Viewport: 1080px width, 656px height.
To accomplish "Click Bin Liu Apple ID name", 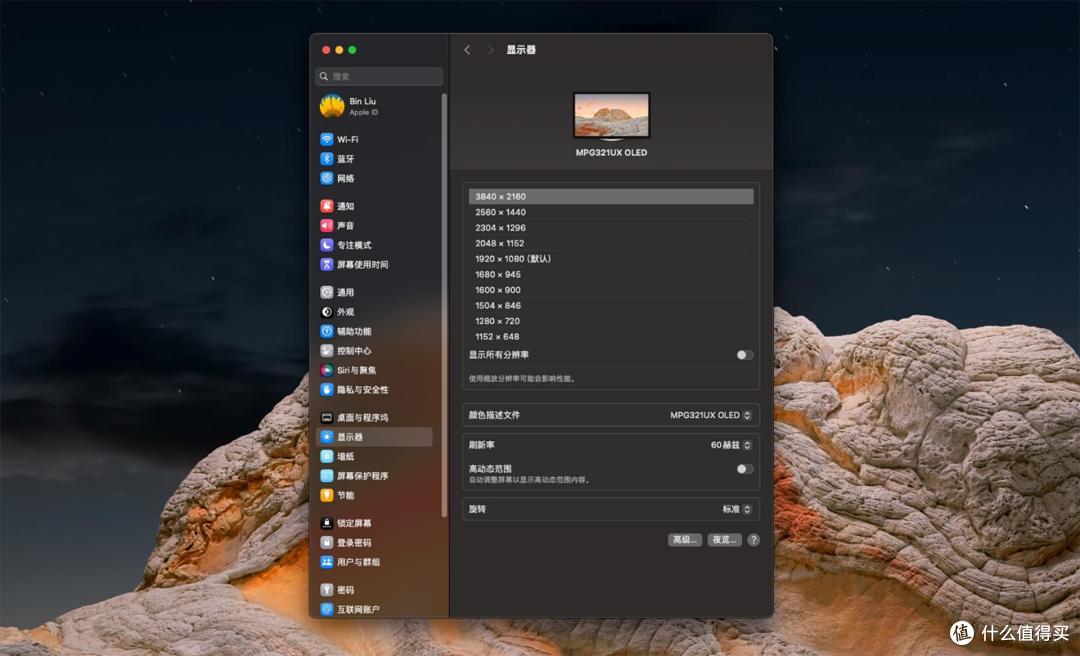I will pyautogui.click(x=363, y=106).
